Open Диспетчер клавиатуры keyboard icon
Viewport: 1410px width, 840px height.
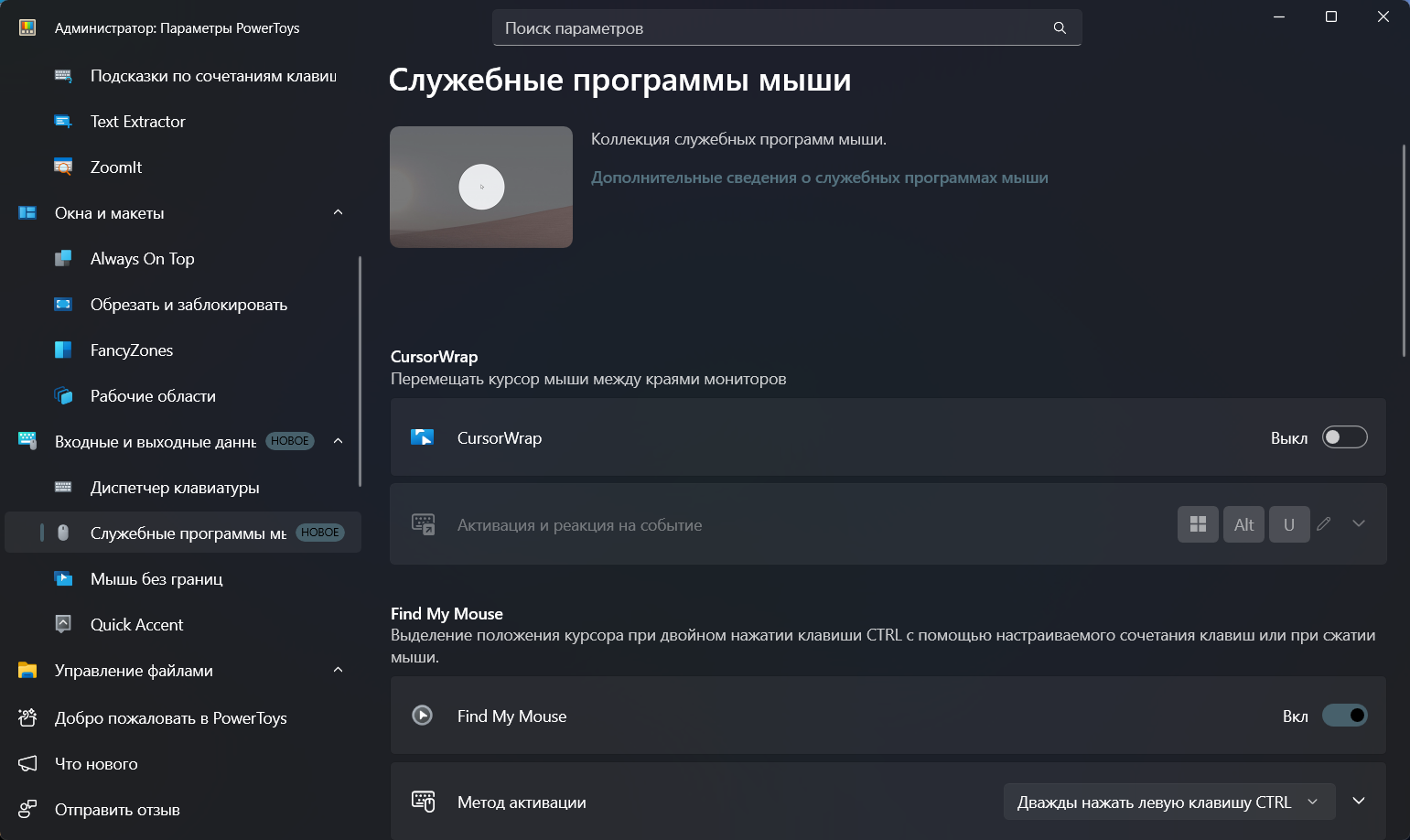pyautogui.click(x=63, y=488)
